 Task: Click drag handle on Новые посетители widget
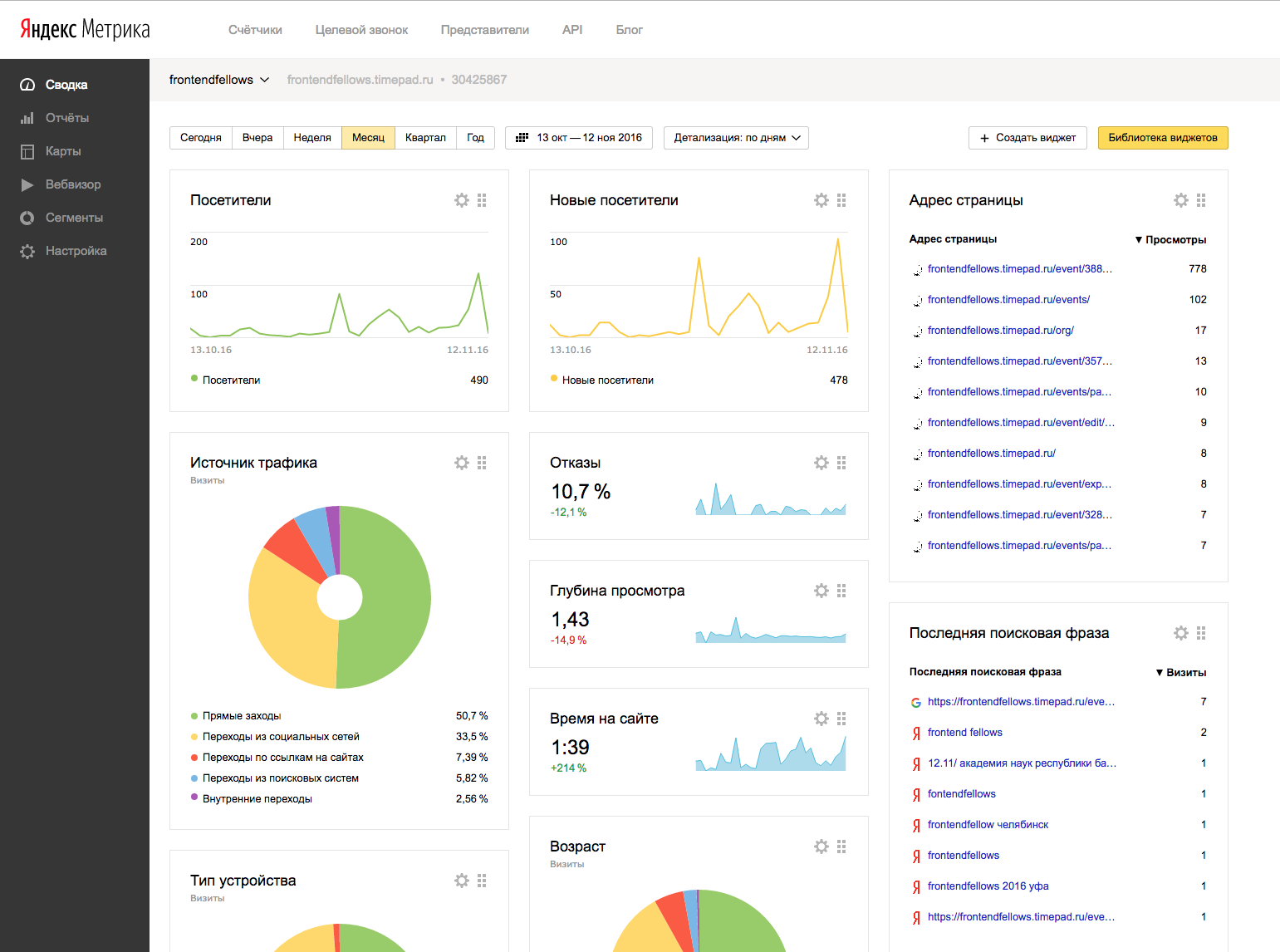tap(841, 200)
